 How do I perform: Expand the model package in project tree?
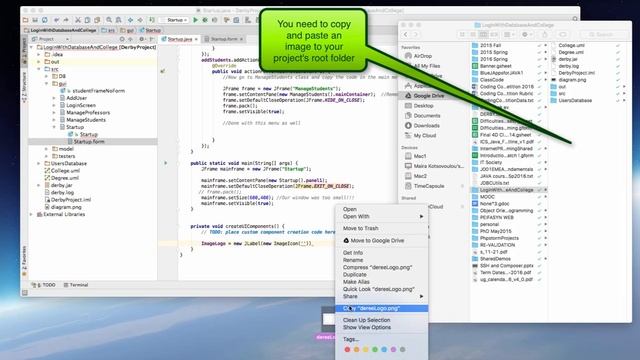47,149
